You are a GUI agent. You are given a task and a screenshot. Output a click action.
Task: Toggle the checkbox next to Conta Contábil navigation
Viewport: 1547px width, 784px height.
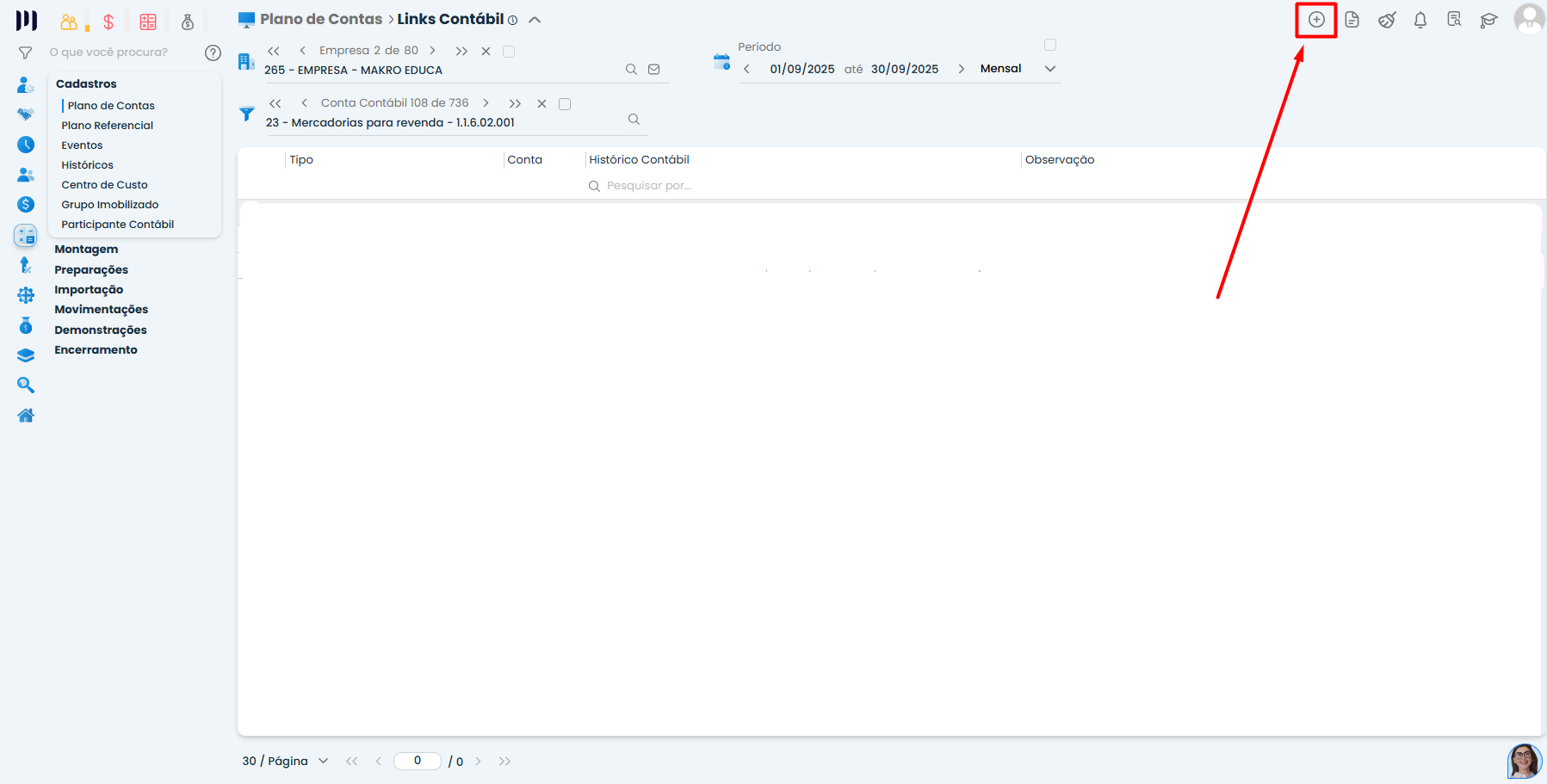pyautogui.click(x=565, y=104)
